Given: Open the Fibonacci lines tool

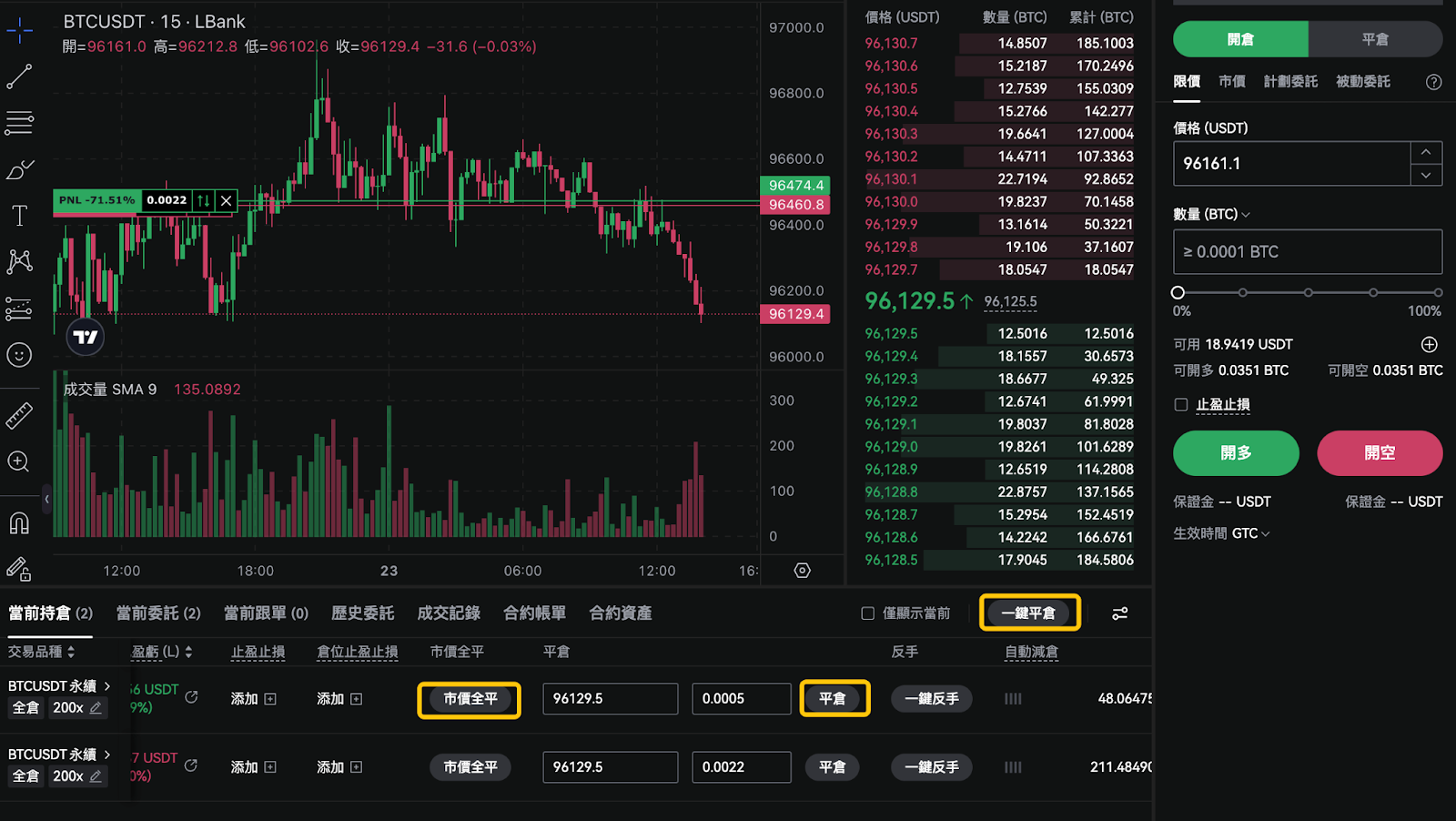Looking at the screenshot, I should pyautogui.click(x=19, y=123).
